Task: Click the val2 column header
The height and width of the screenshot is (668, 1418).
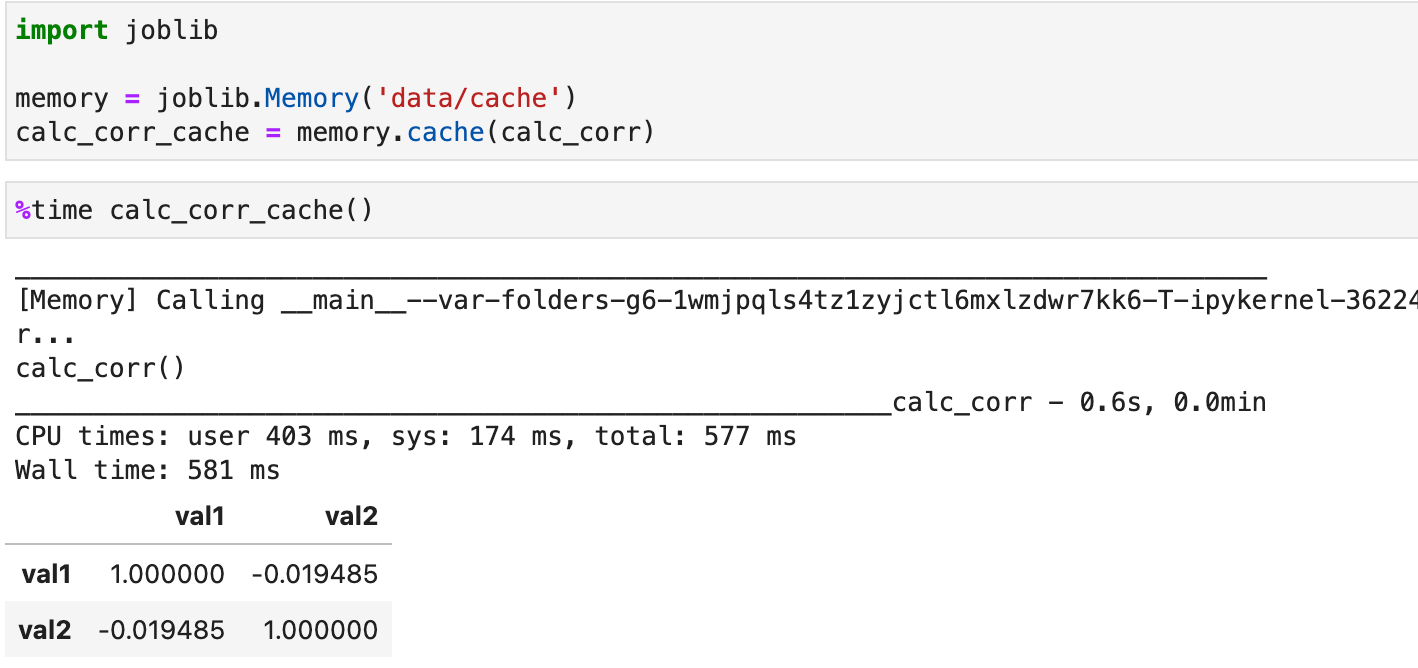Action: [x=351, y=516]
